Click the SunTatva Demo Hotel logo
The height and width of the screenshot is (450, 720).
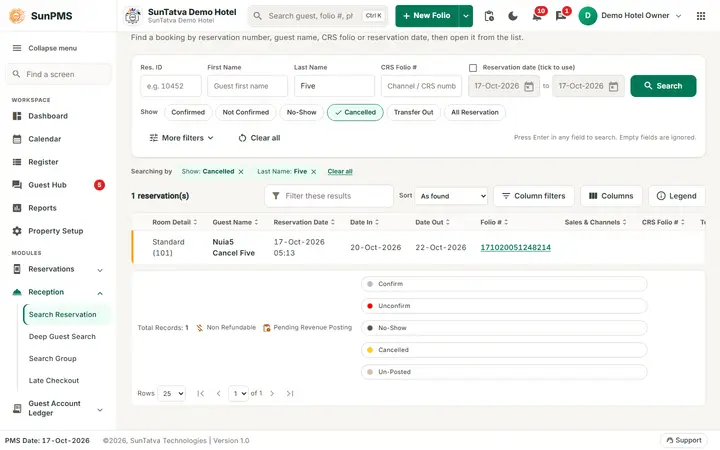point(133,16)
